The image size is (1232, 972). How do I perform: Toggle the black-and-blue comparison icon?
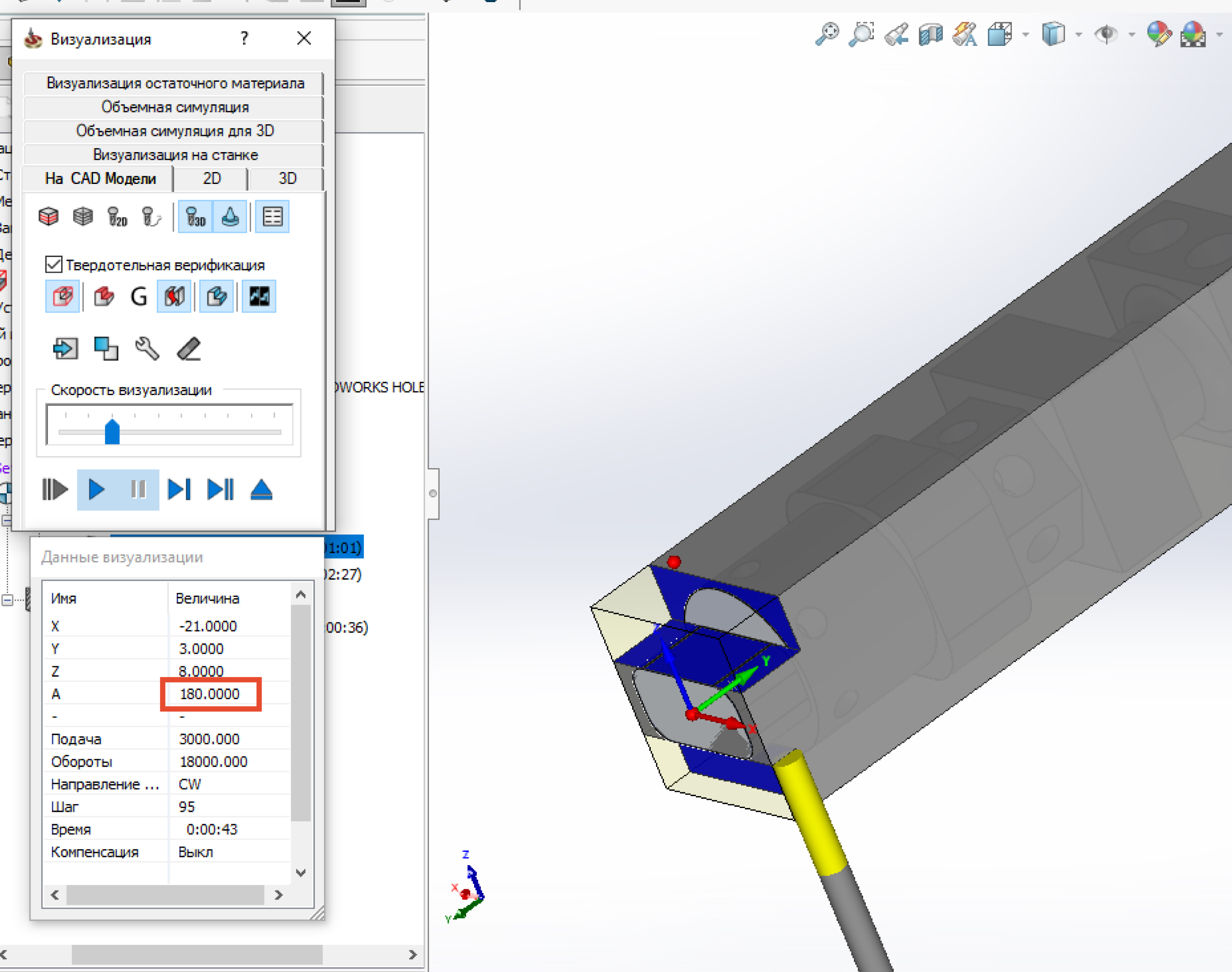pos(259,297)
